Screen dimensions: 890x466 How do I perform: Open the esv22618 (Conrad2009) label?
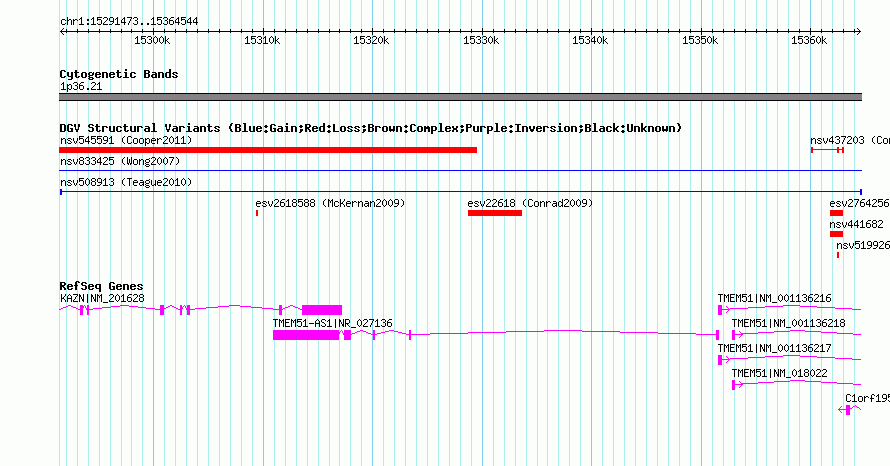click(530, 203)
